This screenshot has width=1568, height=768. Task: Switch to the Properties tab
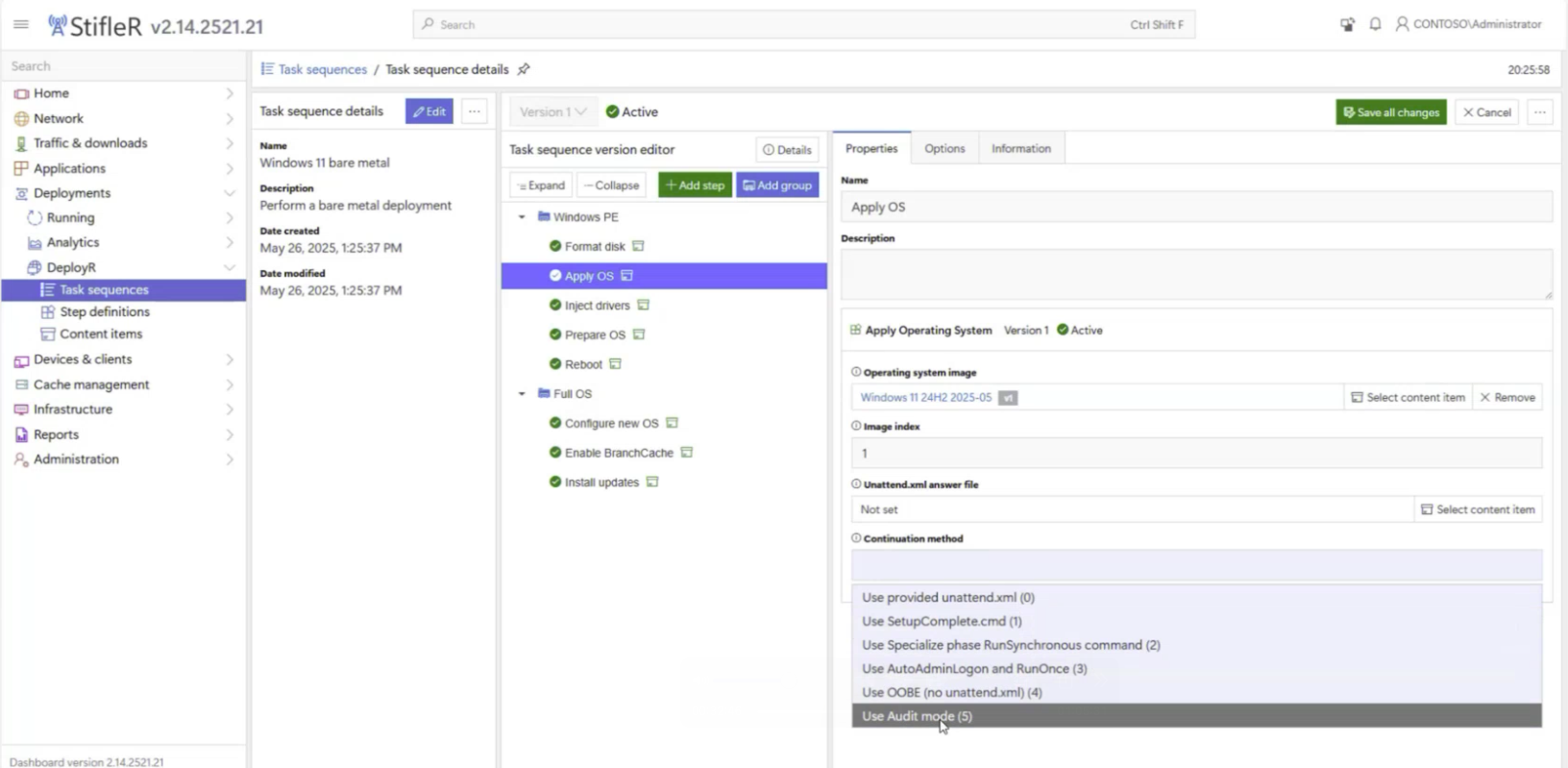[871, 148]
